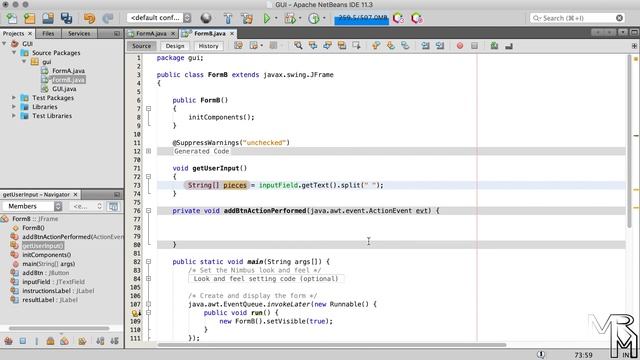Click the Undo arrow icon
640x360 pixels.
tap(89, 18)
